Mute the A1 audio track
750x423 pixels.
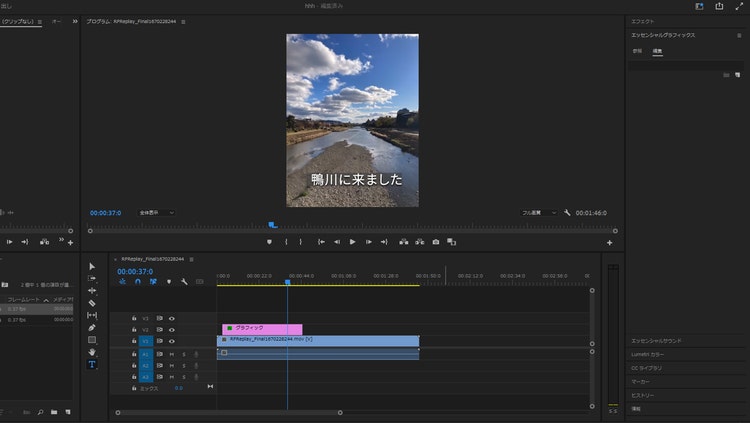(171, 353)
